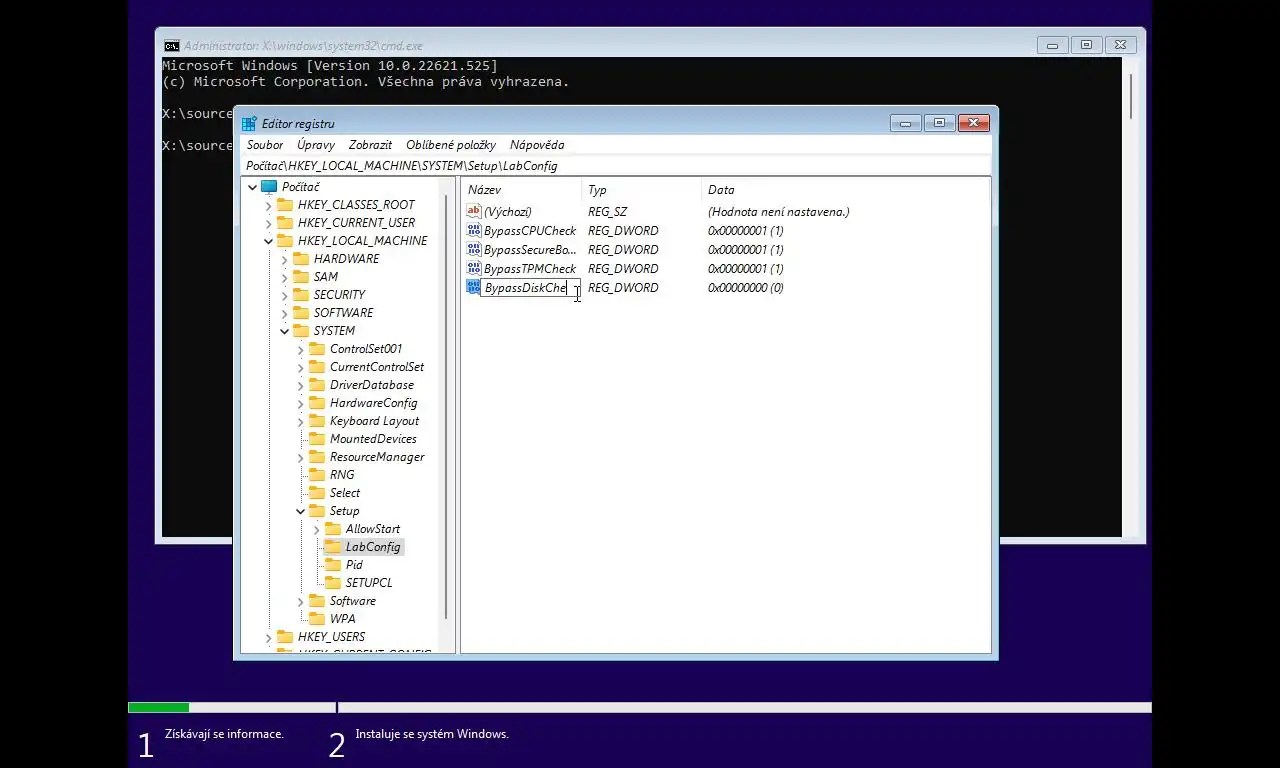Click the Typ column header

(641, 189)
